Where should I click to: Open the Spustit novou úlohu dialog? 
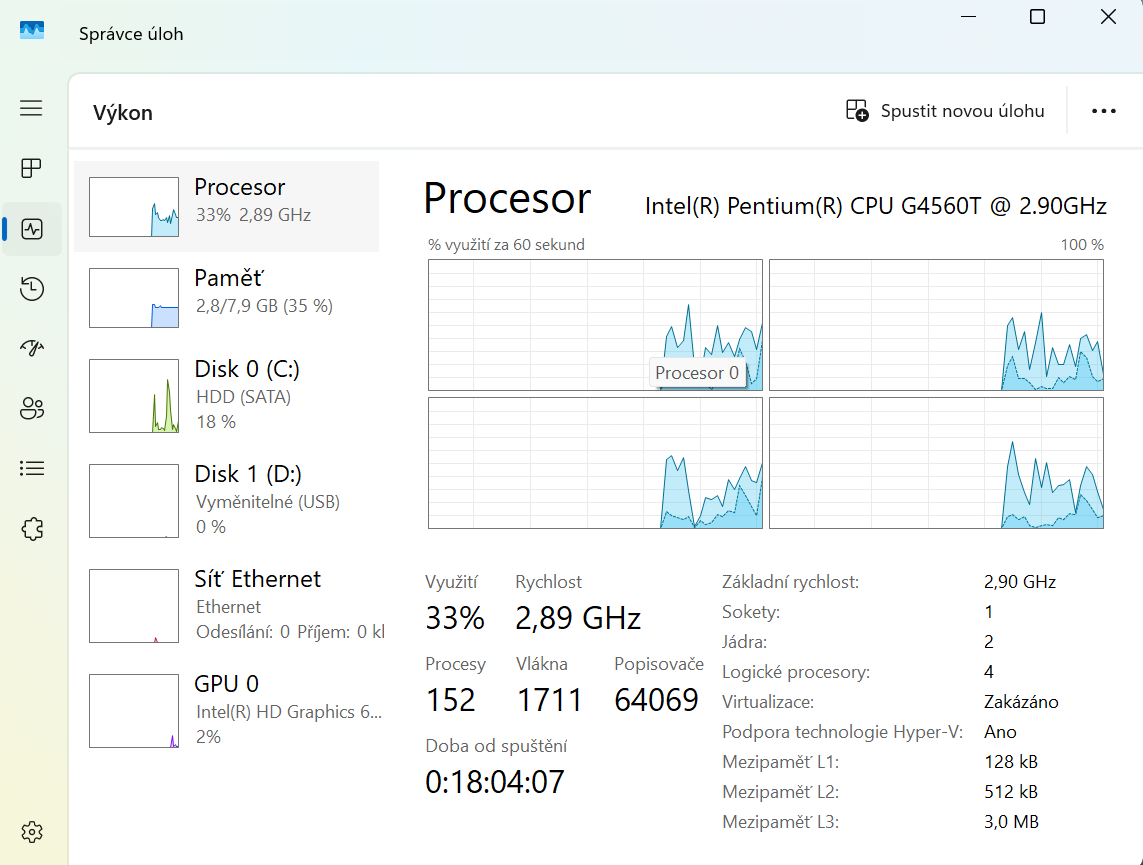(x=944, y=111)
